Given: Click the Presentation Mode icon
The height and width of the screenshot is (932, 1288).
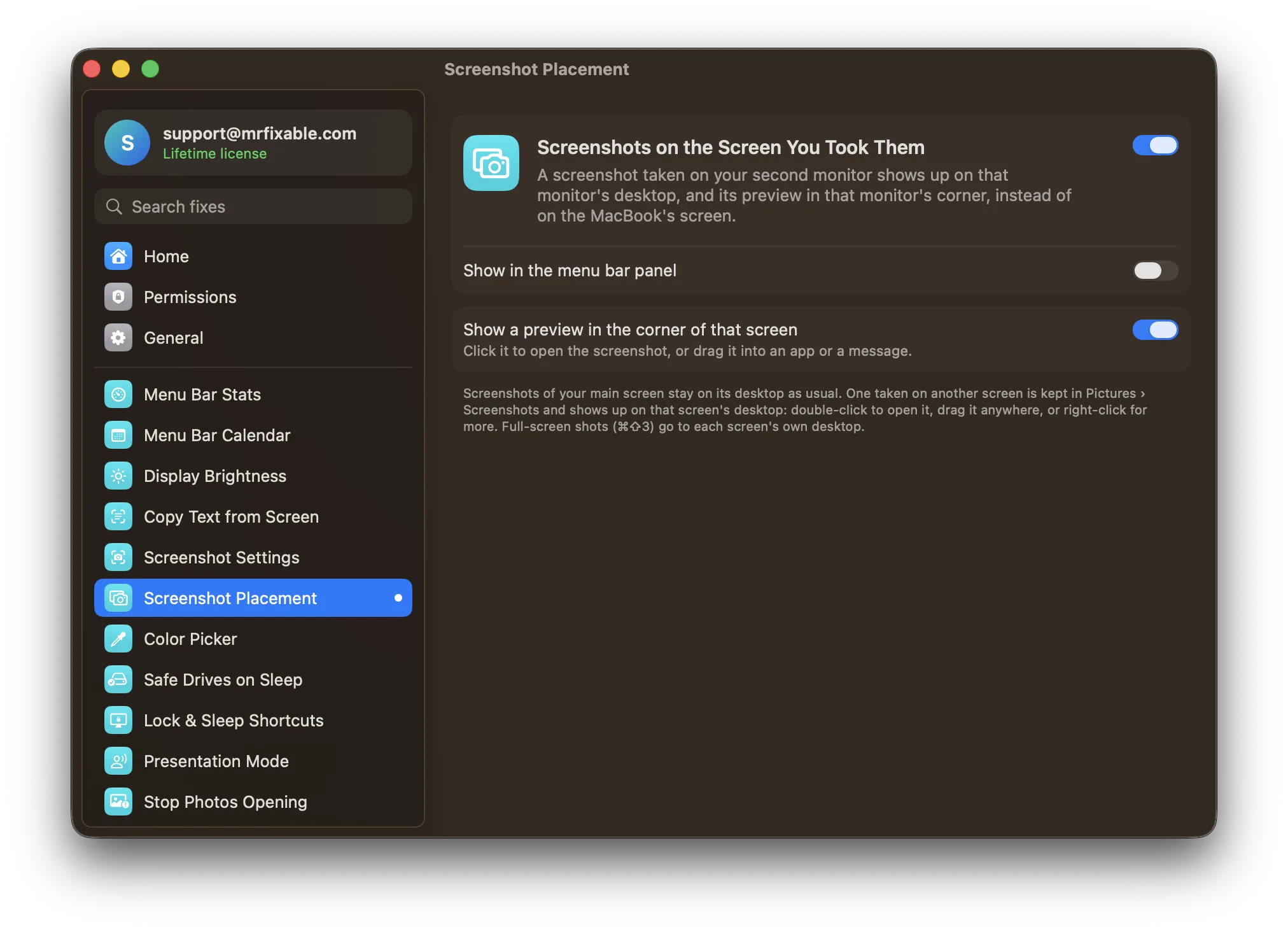Looking at the screenshot, I should [x=118, y=761].
